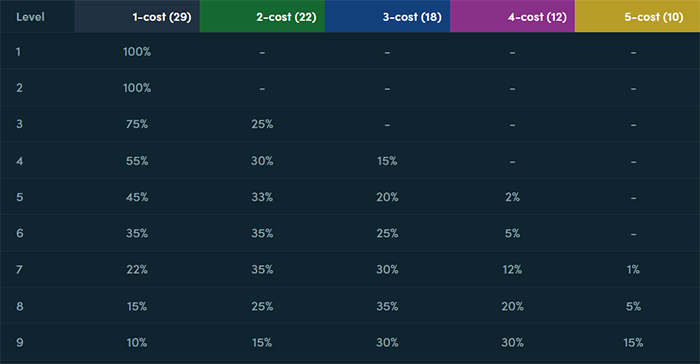Click the 1% 5-cost cell at level 7

click(633, 270)
